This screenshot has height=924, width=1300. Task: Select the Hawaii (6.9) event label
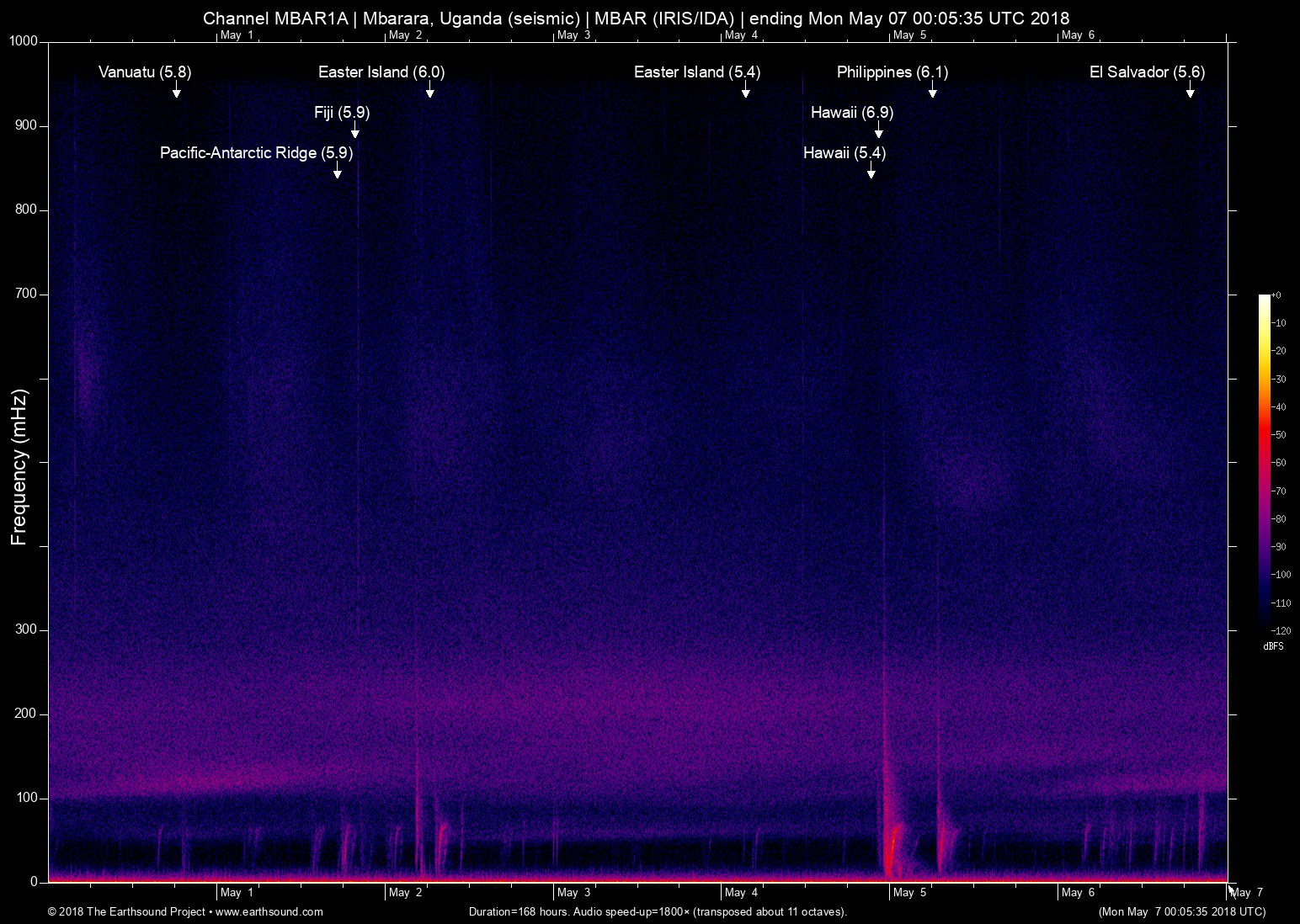851,113
